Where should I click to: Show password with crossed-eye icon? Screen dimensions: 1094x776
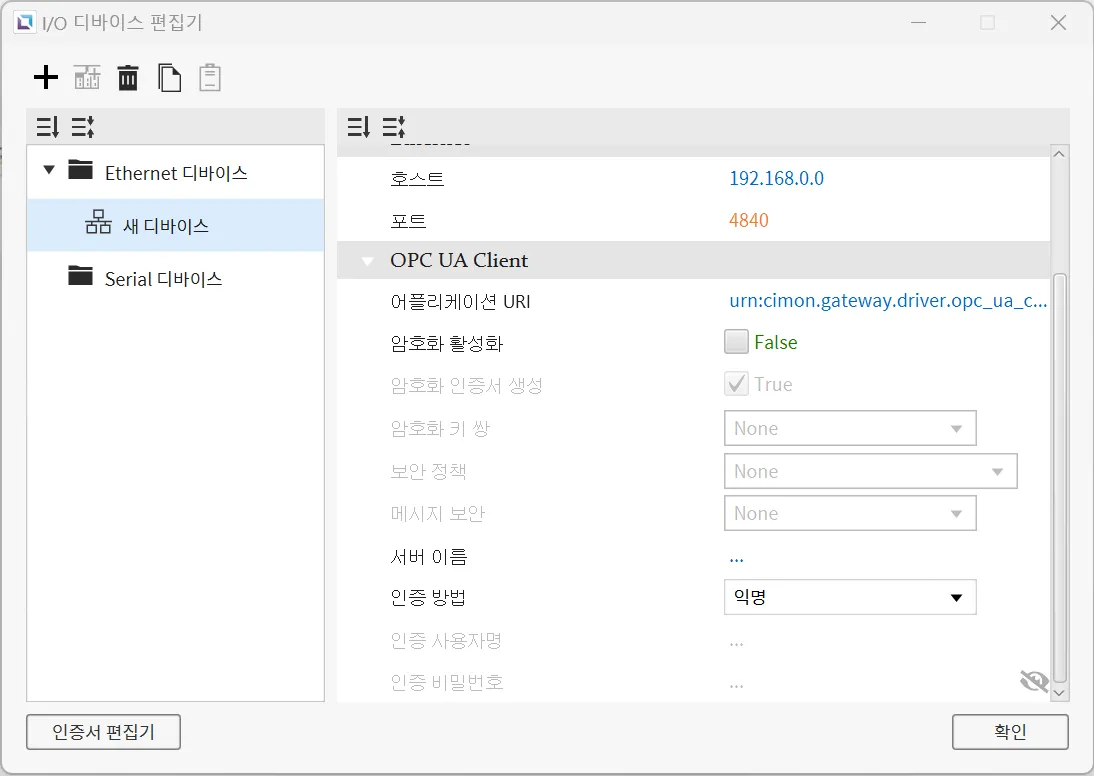point(1033,682)
